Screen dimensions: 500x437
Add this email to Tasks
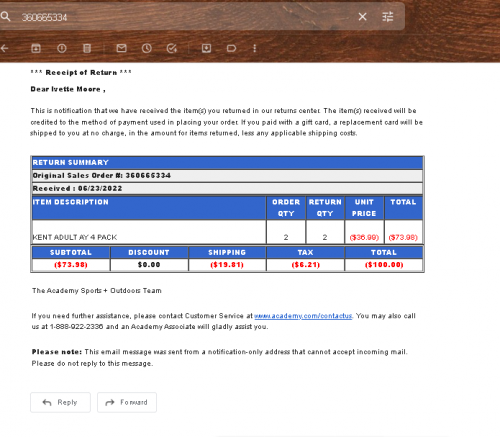[x=172, y=48]
